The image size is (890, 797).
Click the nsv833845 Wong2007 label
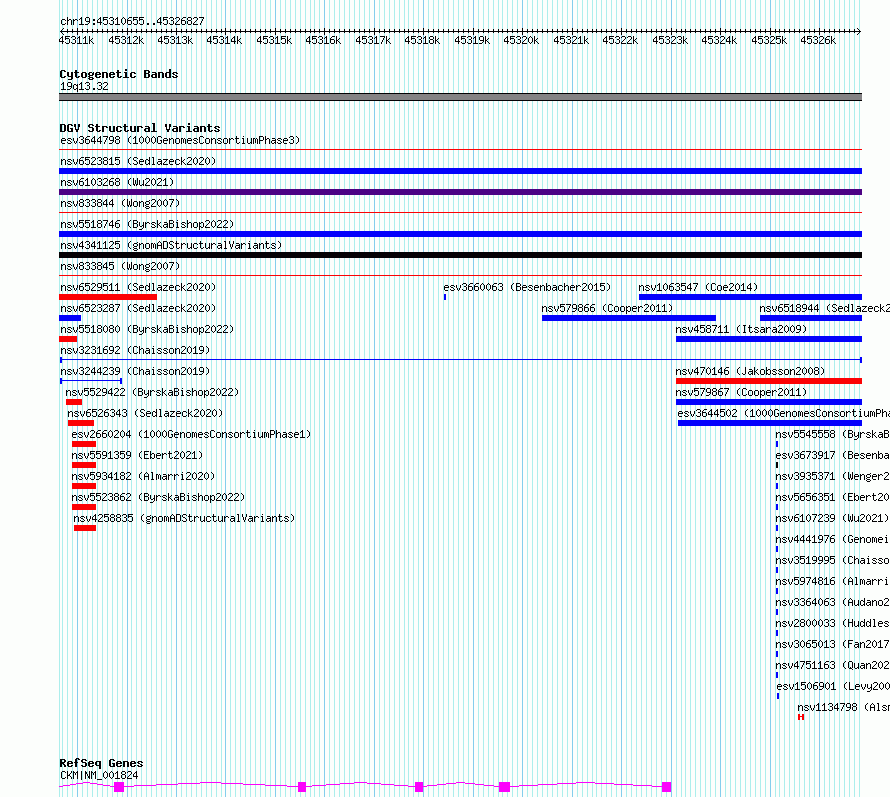pyautogui.click(x=120, y=266)
